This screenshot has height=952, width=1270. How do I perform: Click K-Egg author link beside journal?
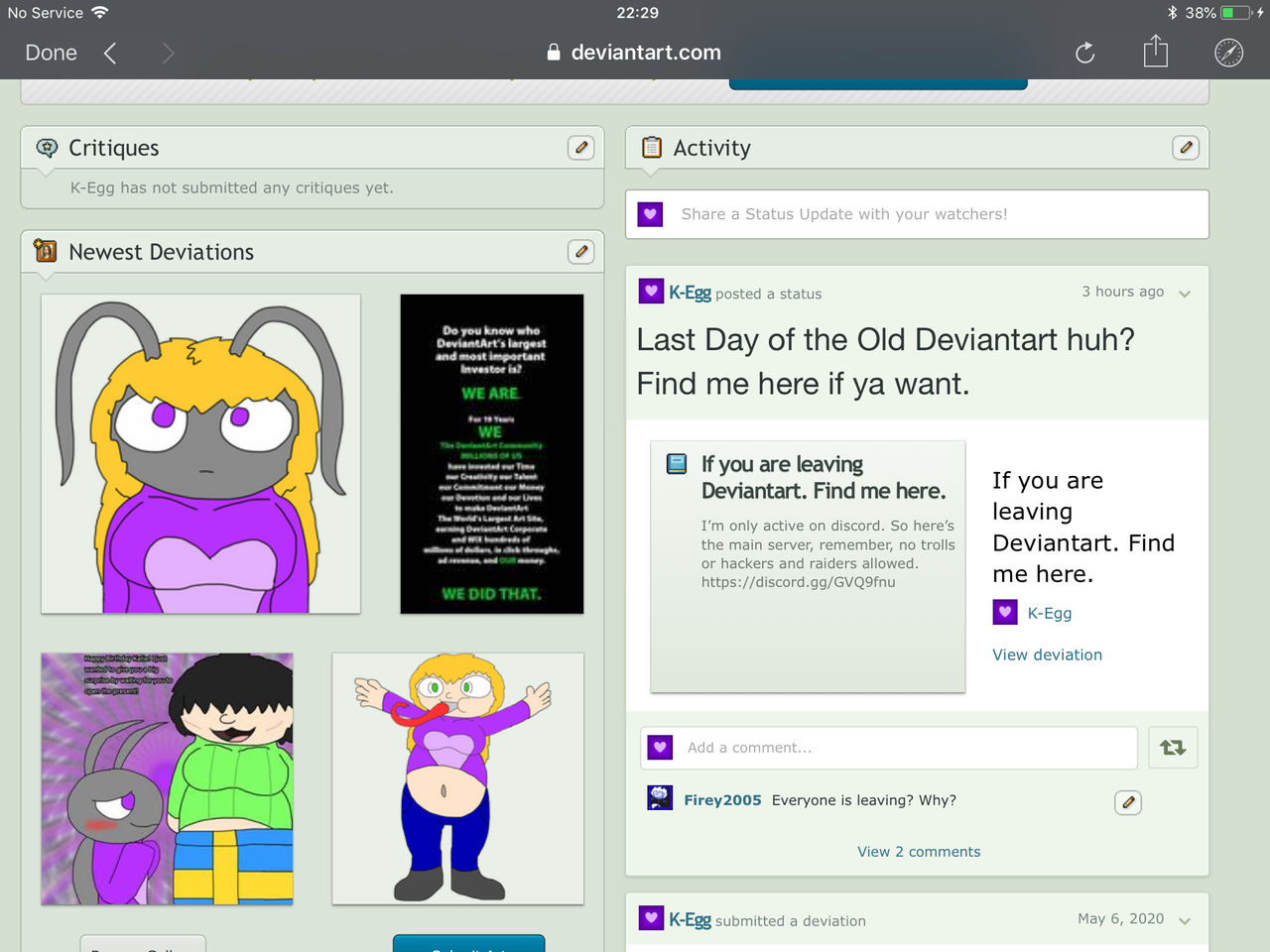(1050, 613)
